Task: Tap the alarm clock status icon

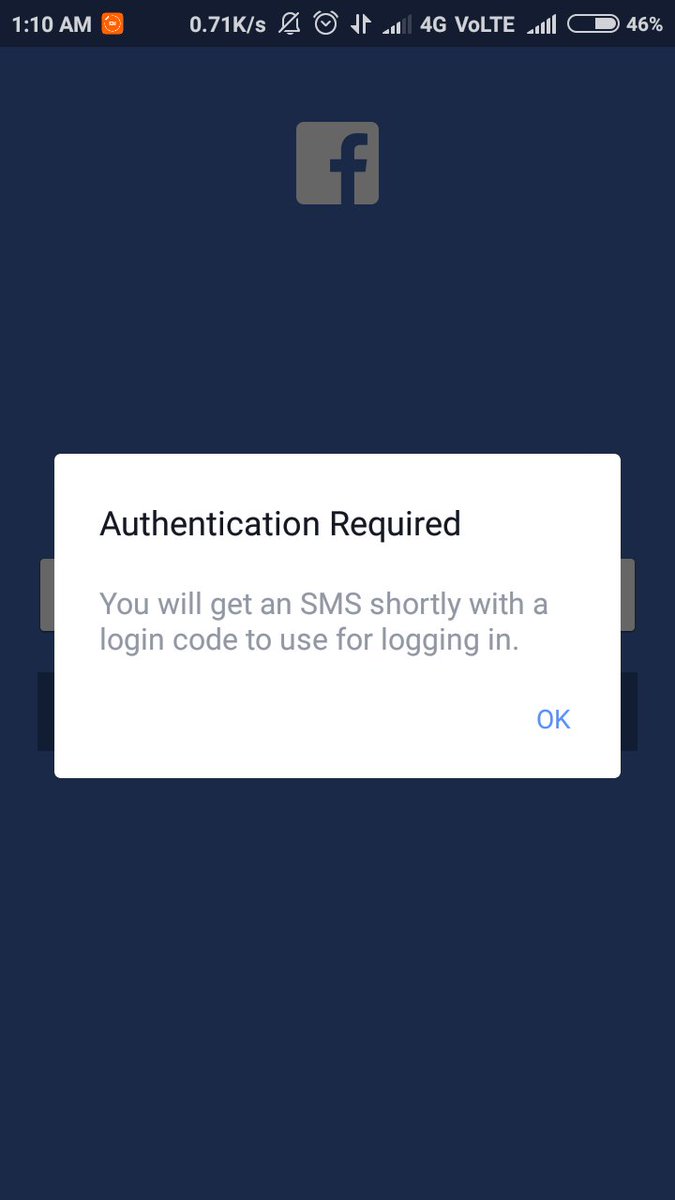Action: click(325, 23)
